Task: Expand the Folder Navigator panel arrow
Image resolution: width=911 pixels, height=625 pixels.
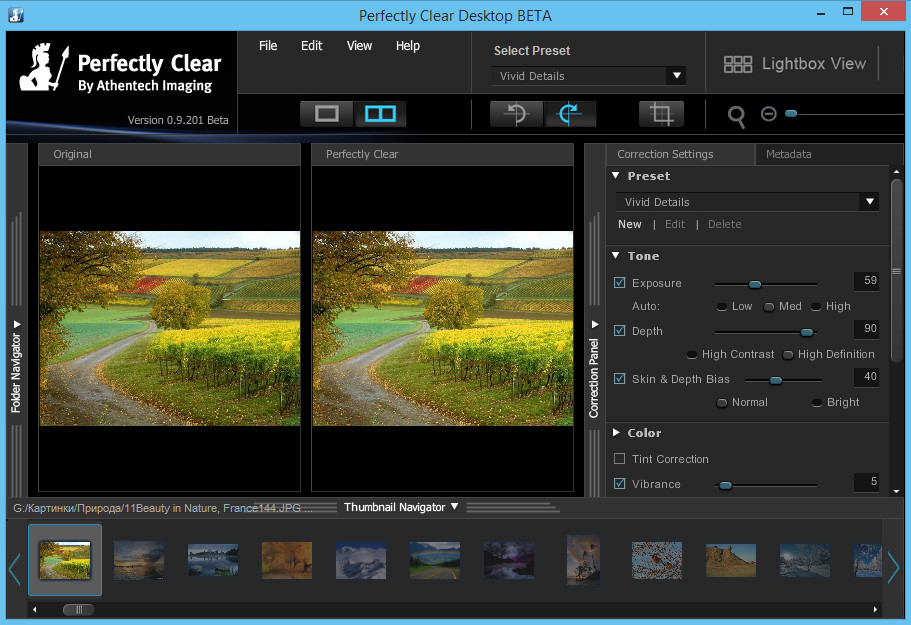Action: [17, 324]
